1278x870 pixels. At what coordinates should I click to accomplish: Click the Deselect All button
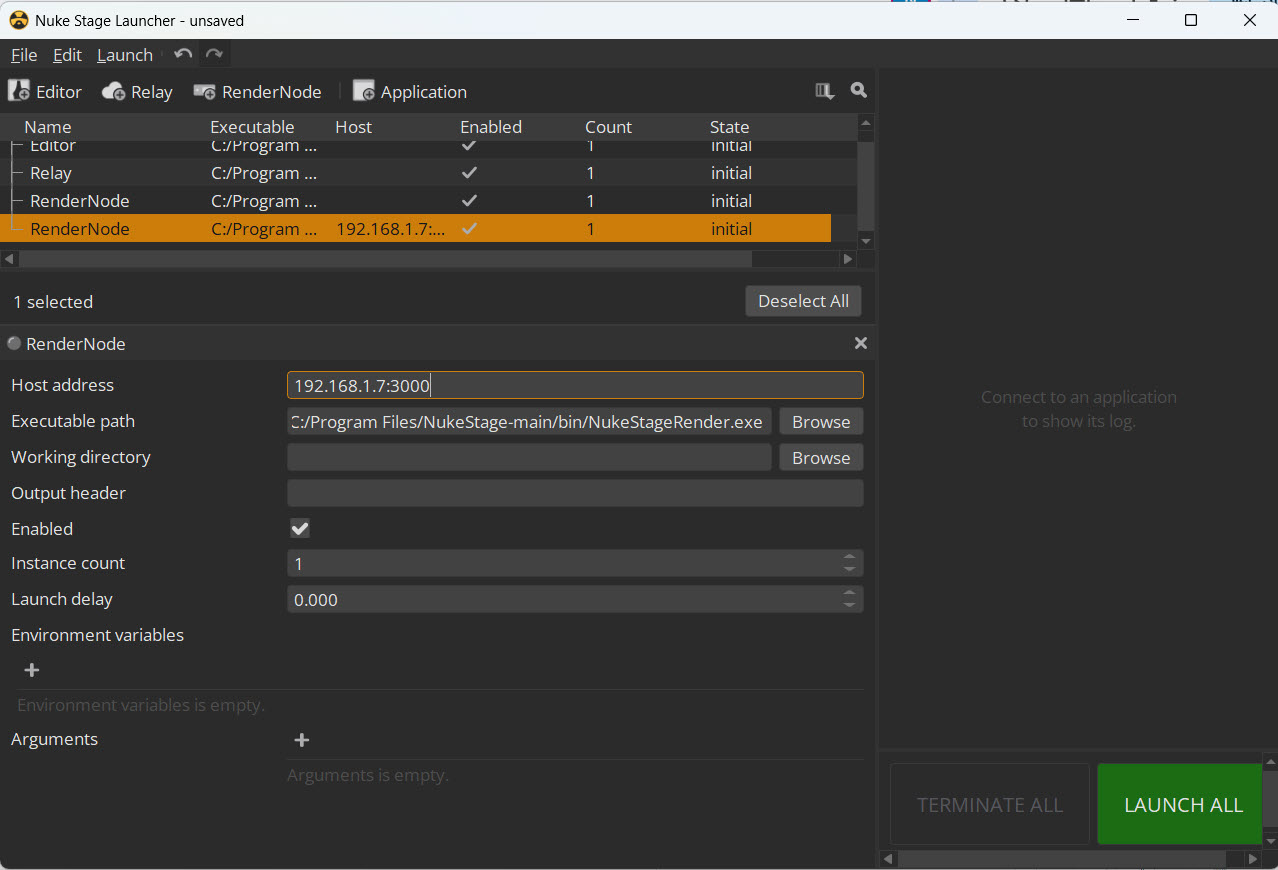coord(803,301)
